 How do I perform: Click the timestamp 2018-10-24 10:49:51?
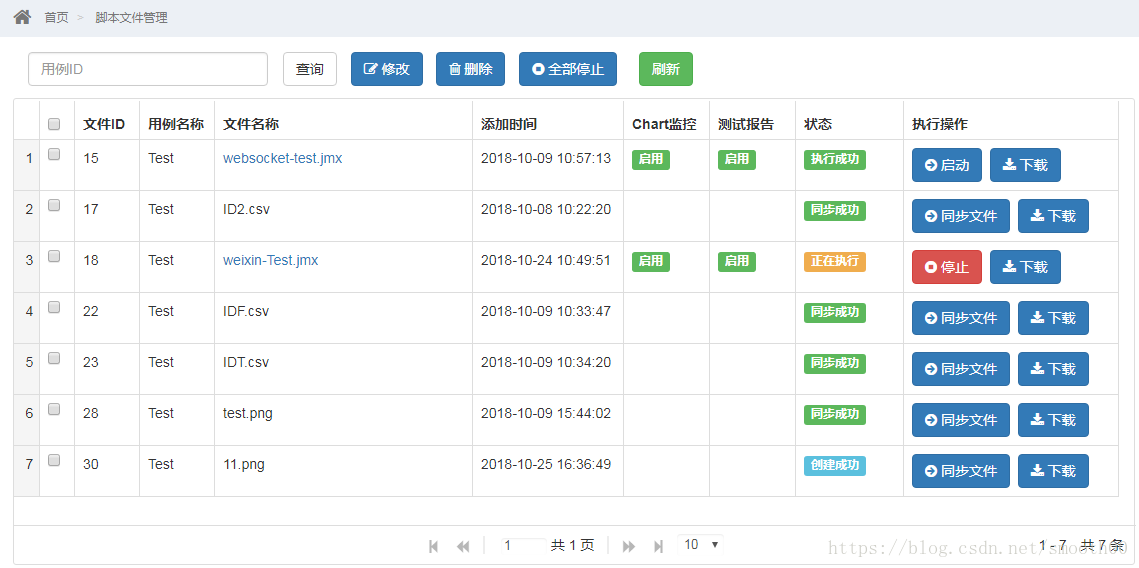coord(546,260)
